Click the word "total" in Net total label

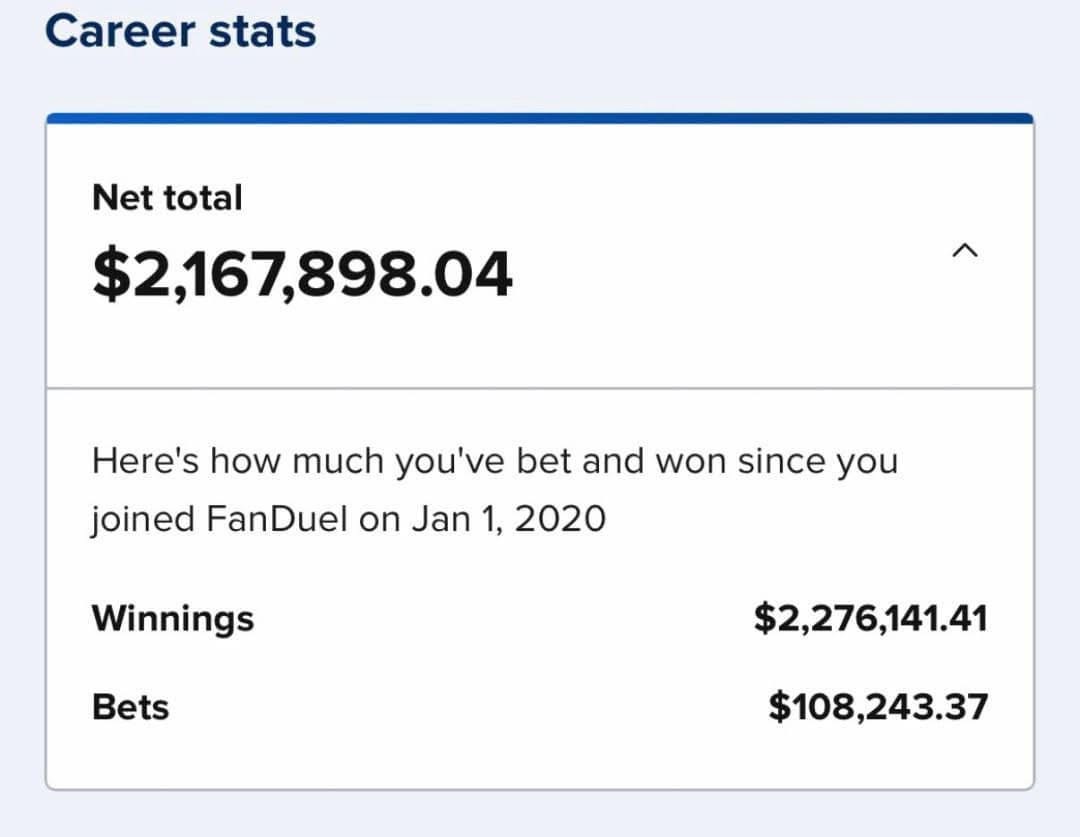coord(203,197)
